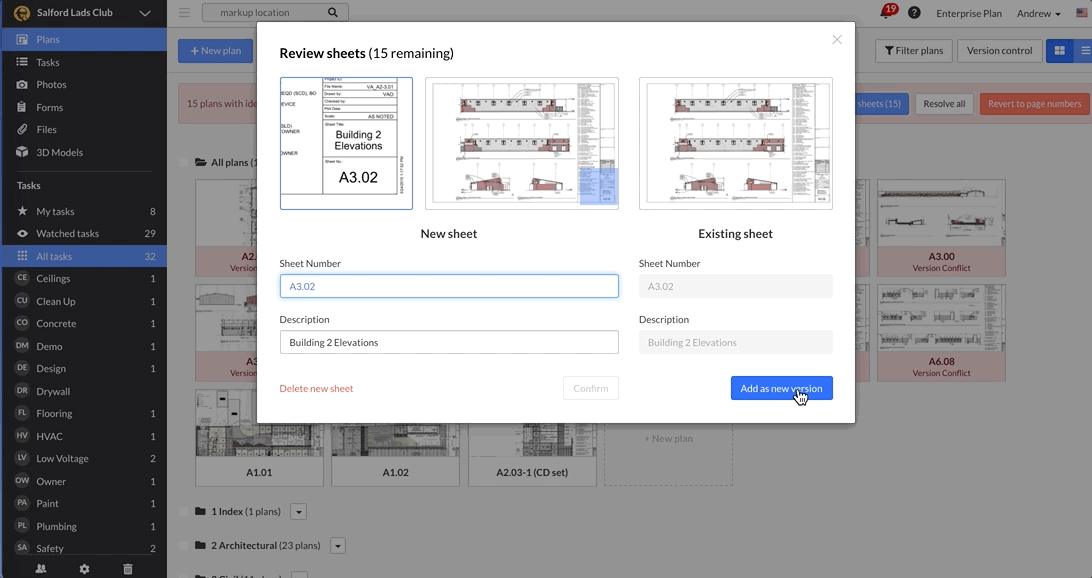The width and height of the screenshot is (1092, 578).
Task: Open the team members icon in sidebar
Action: click(x=41, y=569)
